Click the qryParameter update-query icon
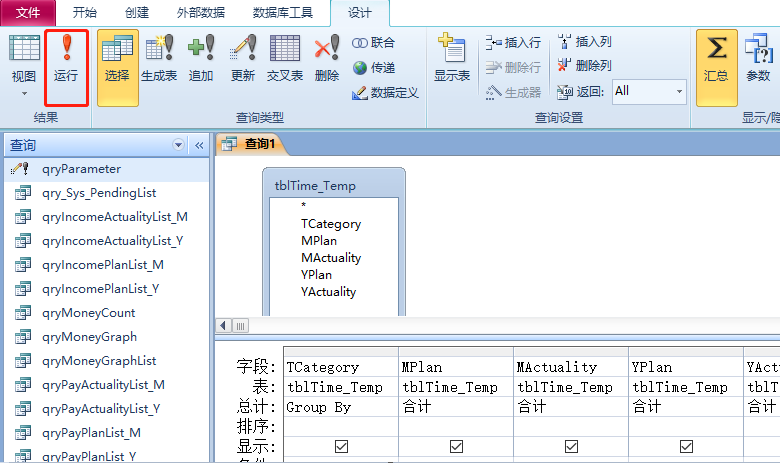This screenshot has width=780, height=463. [20, 169]
